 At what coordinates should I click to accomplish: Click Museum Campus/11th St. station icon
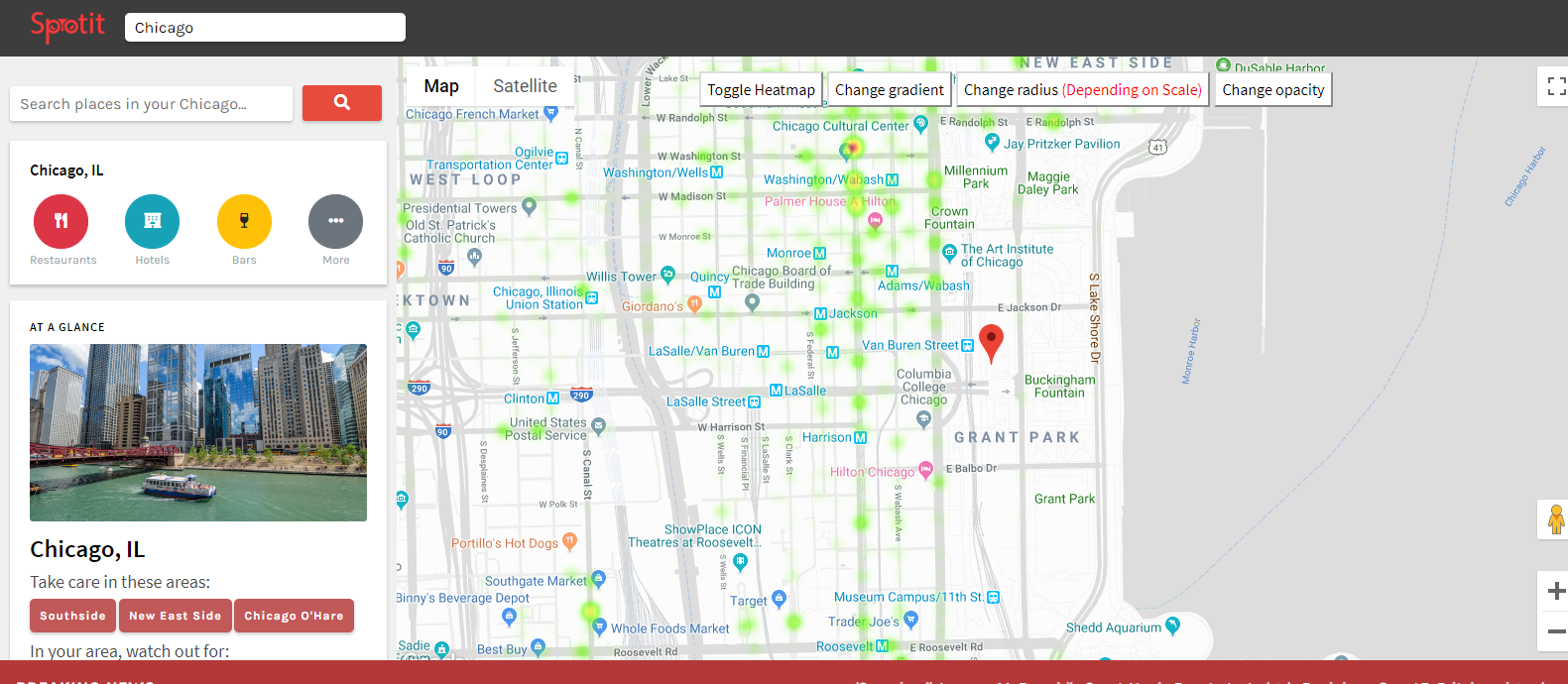tap(994, 597)
